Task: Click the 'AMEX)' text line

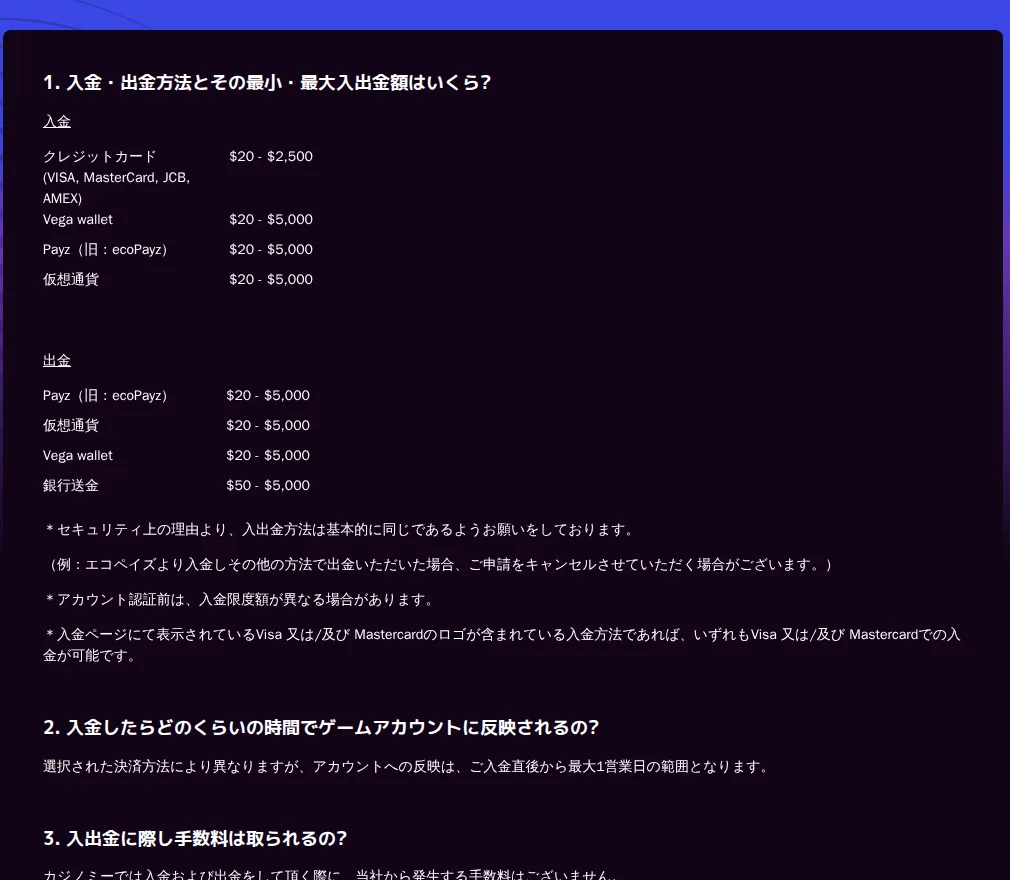Action: point(62,198)
